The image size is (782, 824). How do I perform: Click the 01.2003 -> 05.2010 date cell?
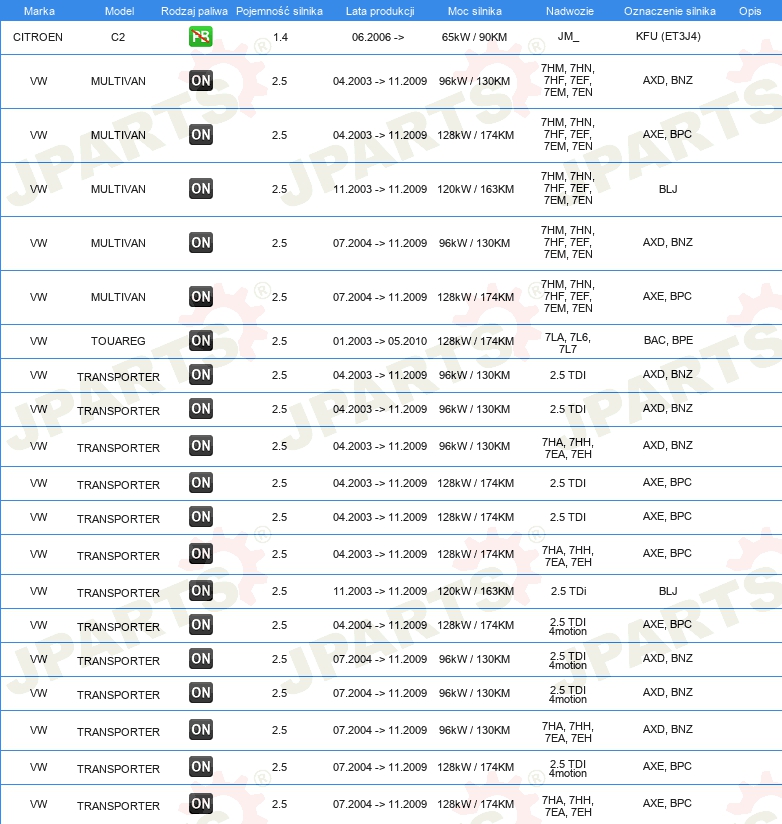click(x=380, y=341)
